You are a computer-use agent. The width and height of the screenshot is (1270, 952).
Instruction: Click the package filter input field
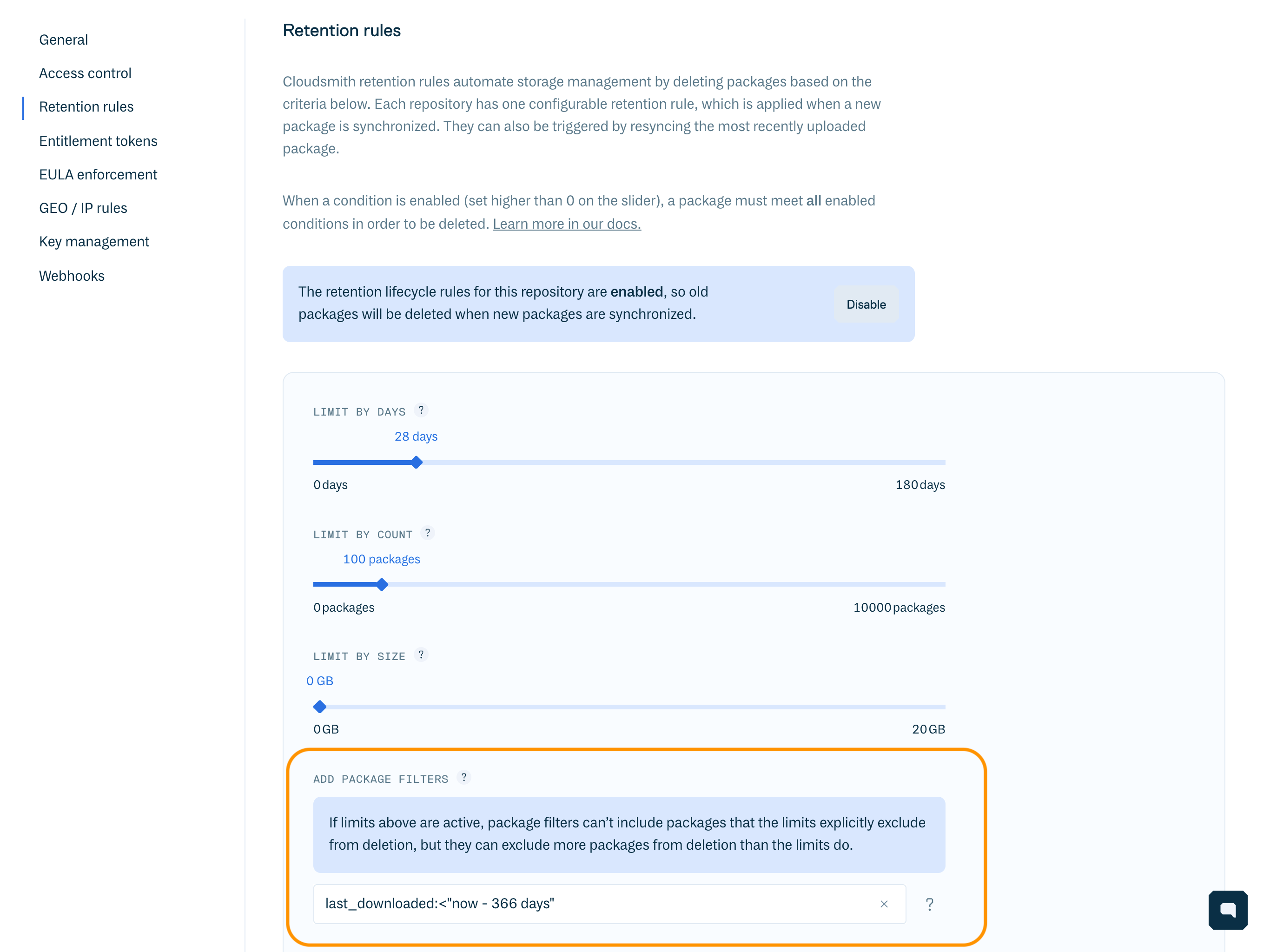pyautogui.click(x=574, y=903)
